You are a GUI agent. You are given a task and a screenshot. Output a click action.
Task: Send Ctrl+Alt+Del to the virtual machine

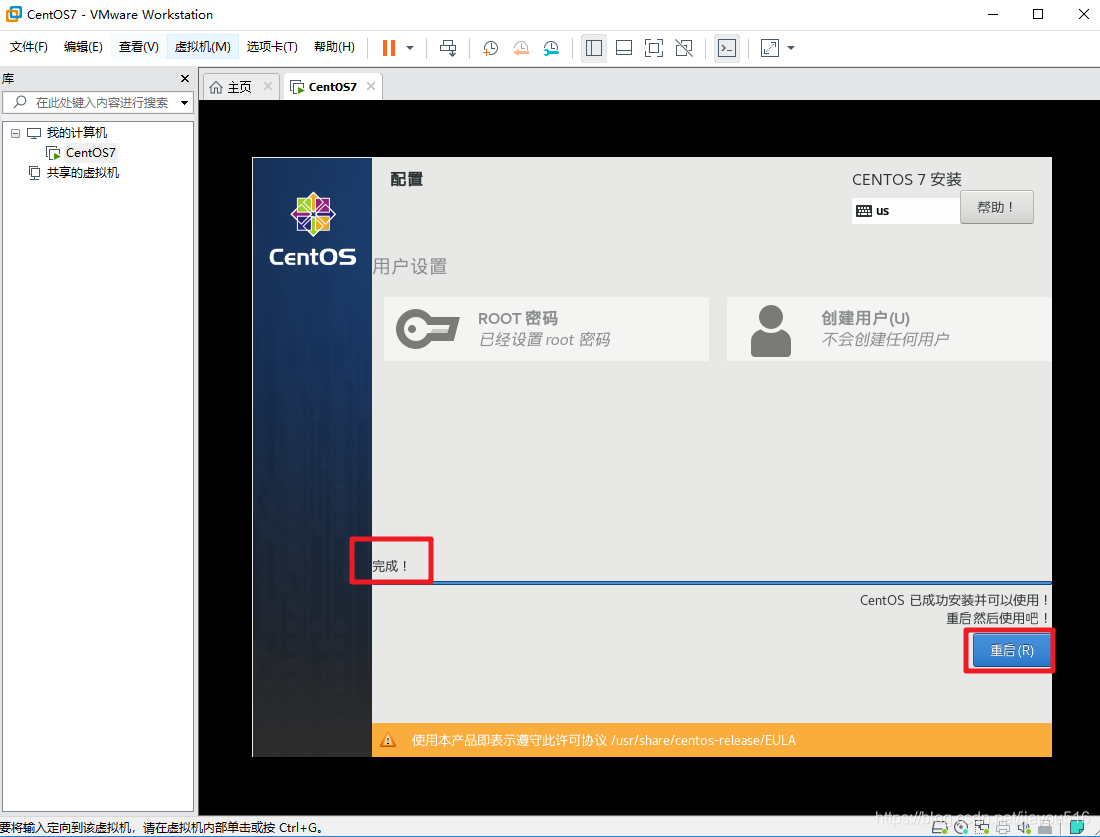point(448,48)
